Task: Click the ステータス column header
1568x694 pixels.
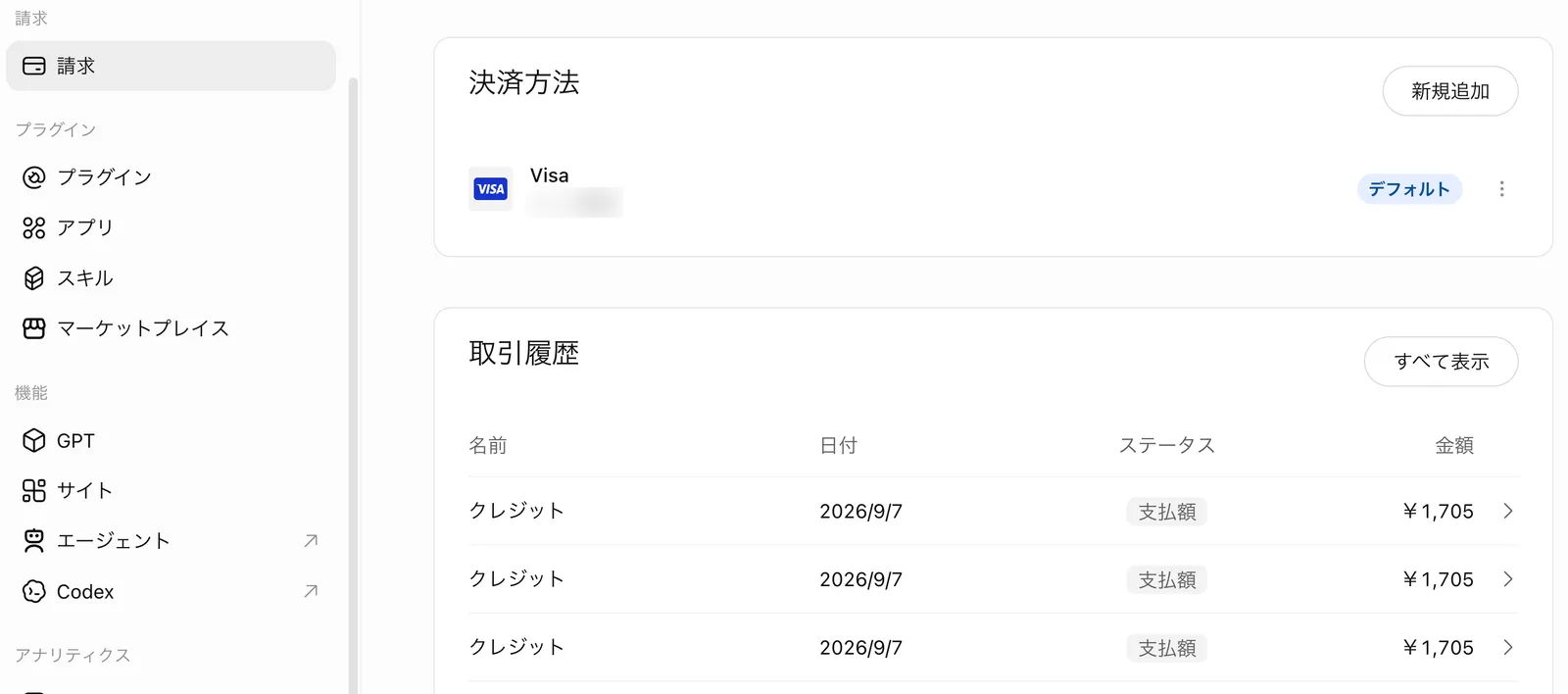Action: 1167,446
